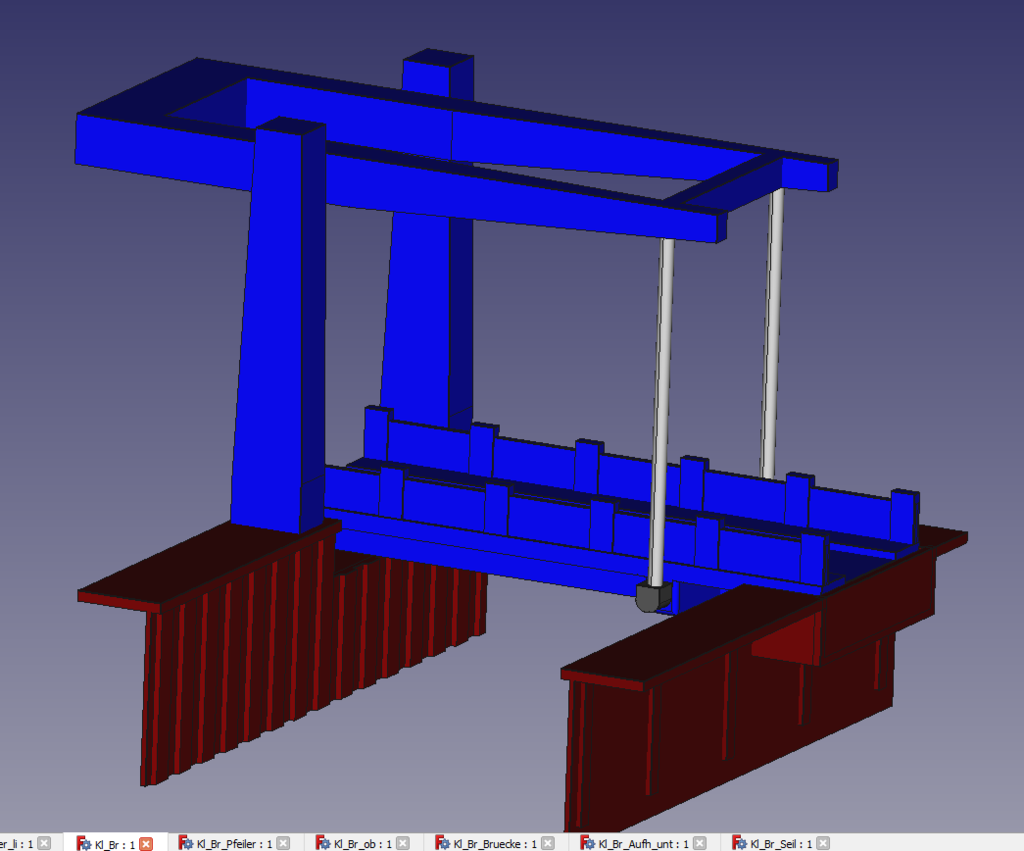Screen dimensions: 1024x851
Task: Close the Kl_Br_Pfeiler tab
Action: click(283, 843)
